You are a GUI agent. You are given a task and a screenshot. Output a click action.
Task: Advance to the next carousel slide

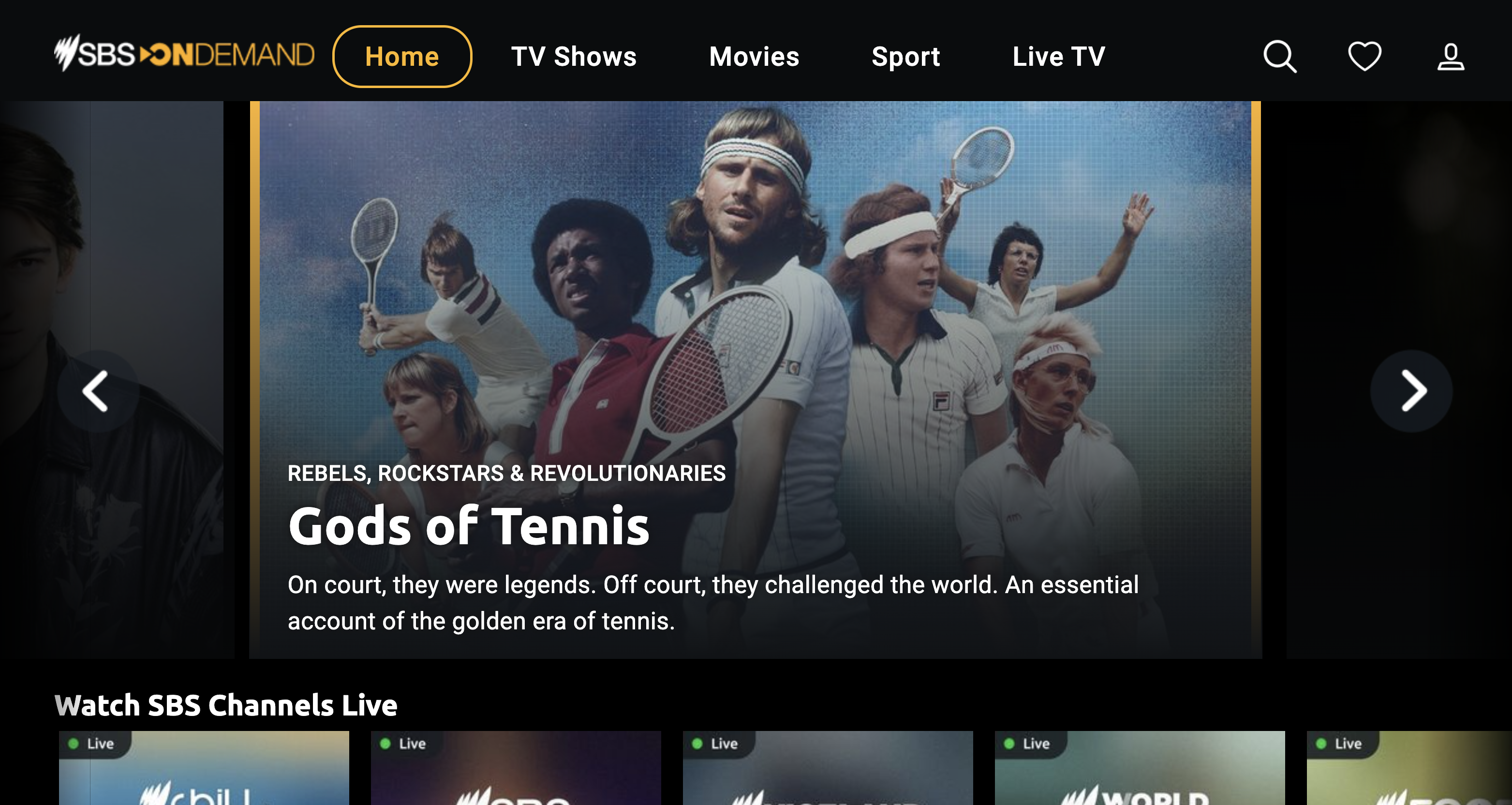tap(1411, 391)
